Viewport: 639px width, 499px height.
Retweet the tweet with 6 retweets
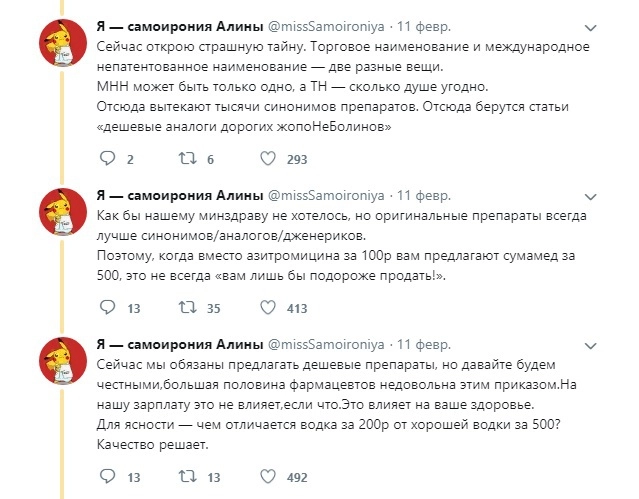pyautogui.click(x=185, y=159)
